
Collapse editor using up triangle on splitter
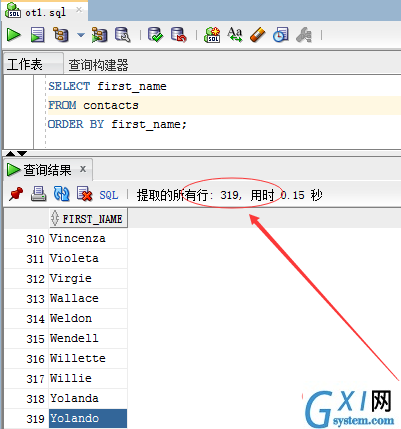point(10,153)
